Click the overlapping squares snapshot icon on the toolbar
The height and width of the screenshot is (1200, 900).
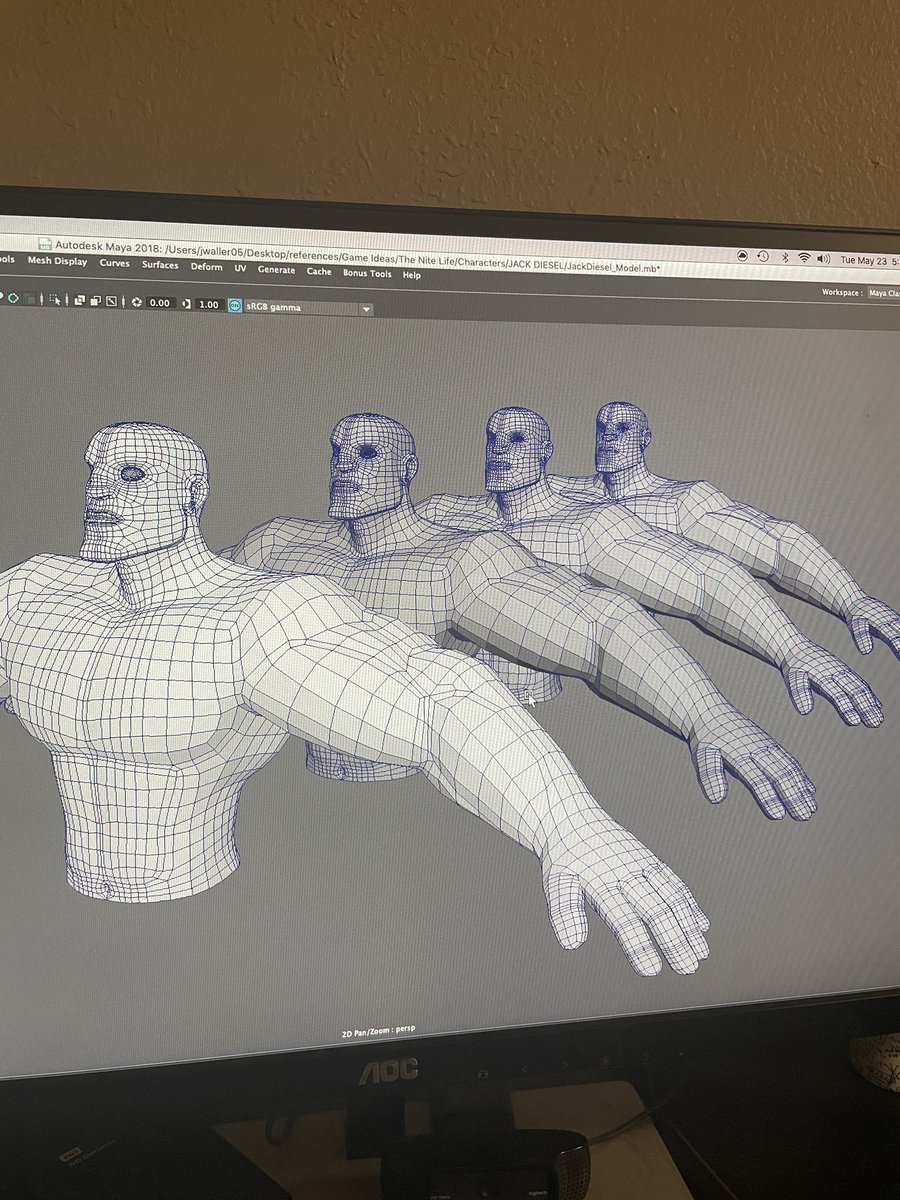[80, 302]
